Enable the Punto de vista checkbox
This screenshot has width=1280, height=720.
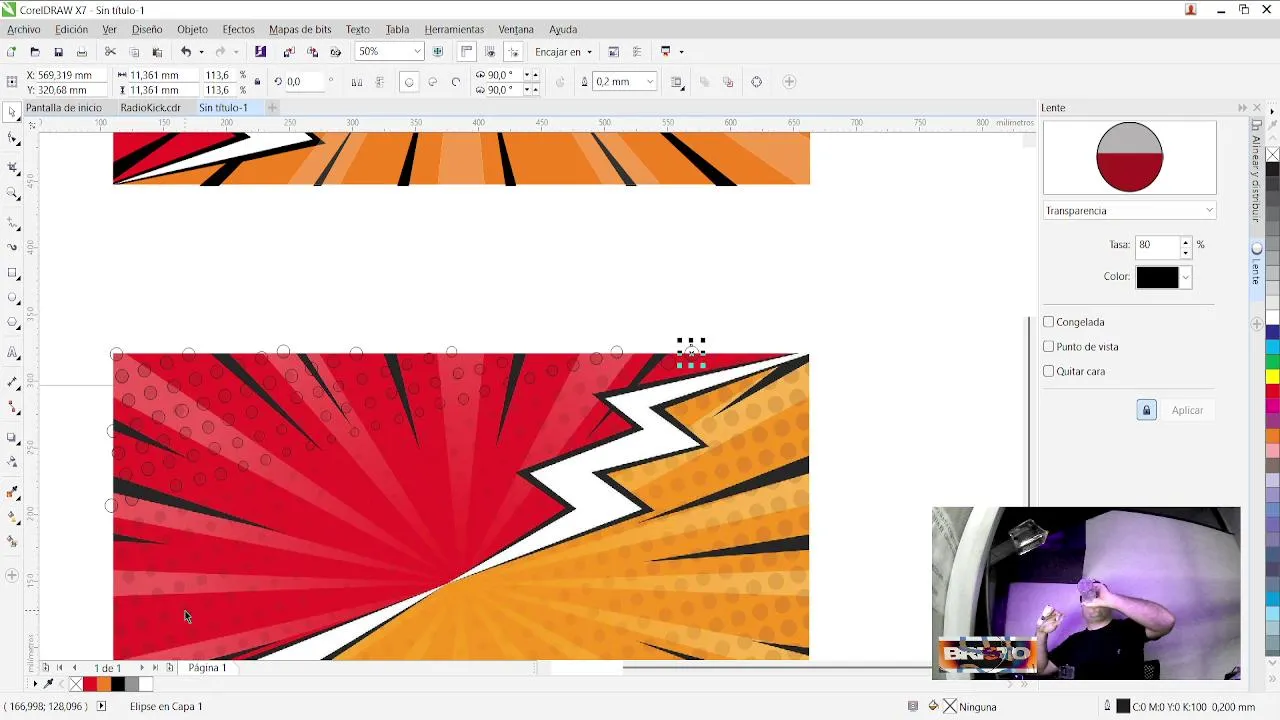tap(1049, 346)
